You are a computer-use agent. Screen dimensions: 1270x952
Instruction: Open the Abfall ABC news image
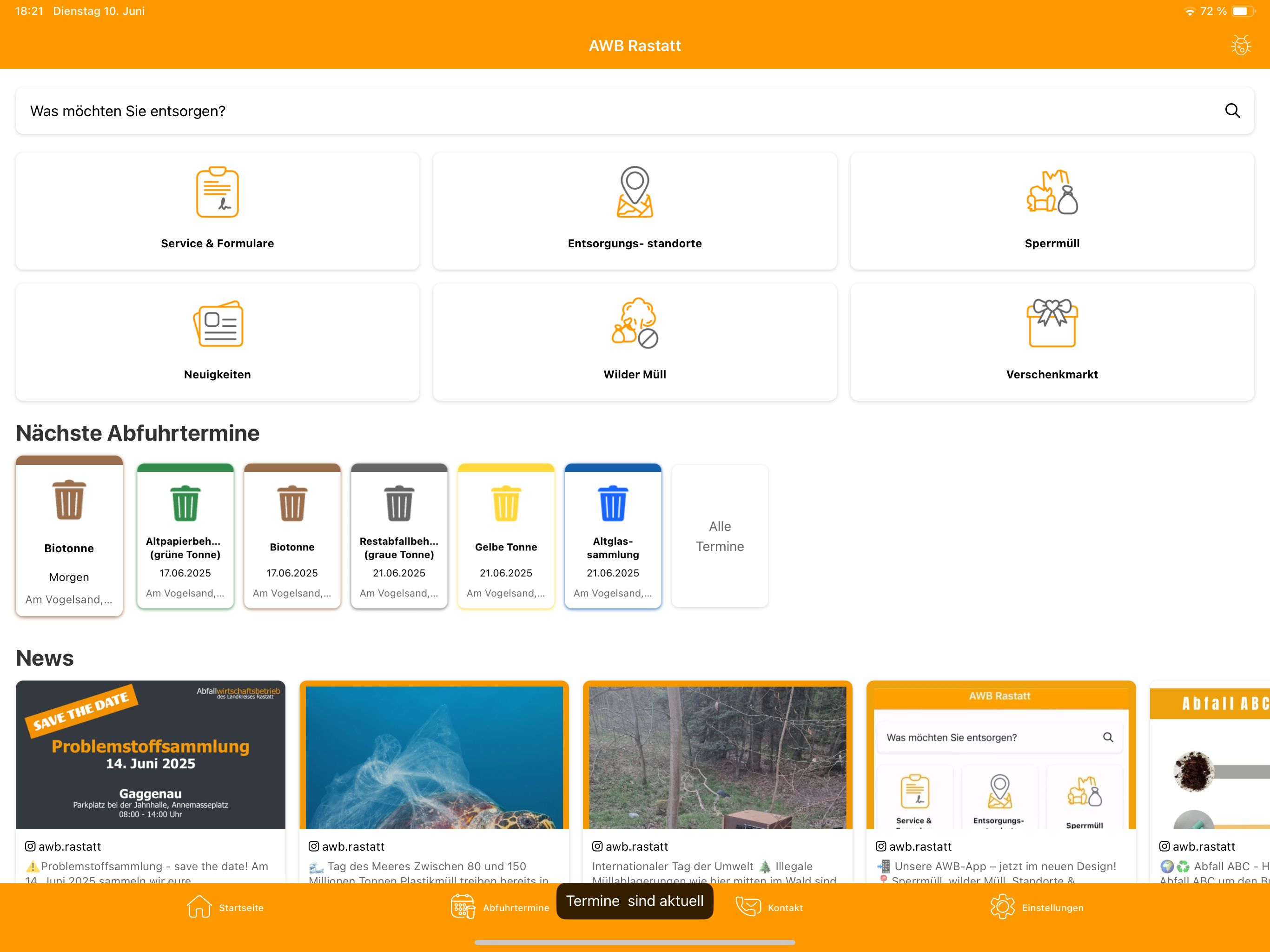(x=1210, y=754)
